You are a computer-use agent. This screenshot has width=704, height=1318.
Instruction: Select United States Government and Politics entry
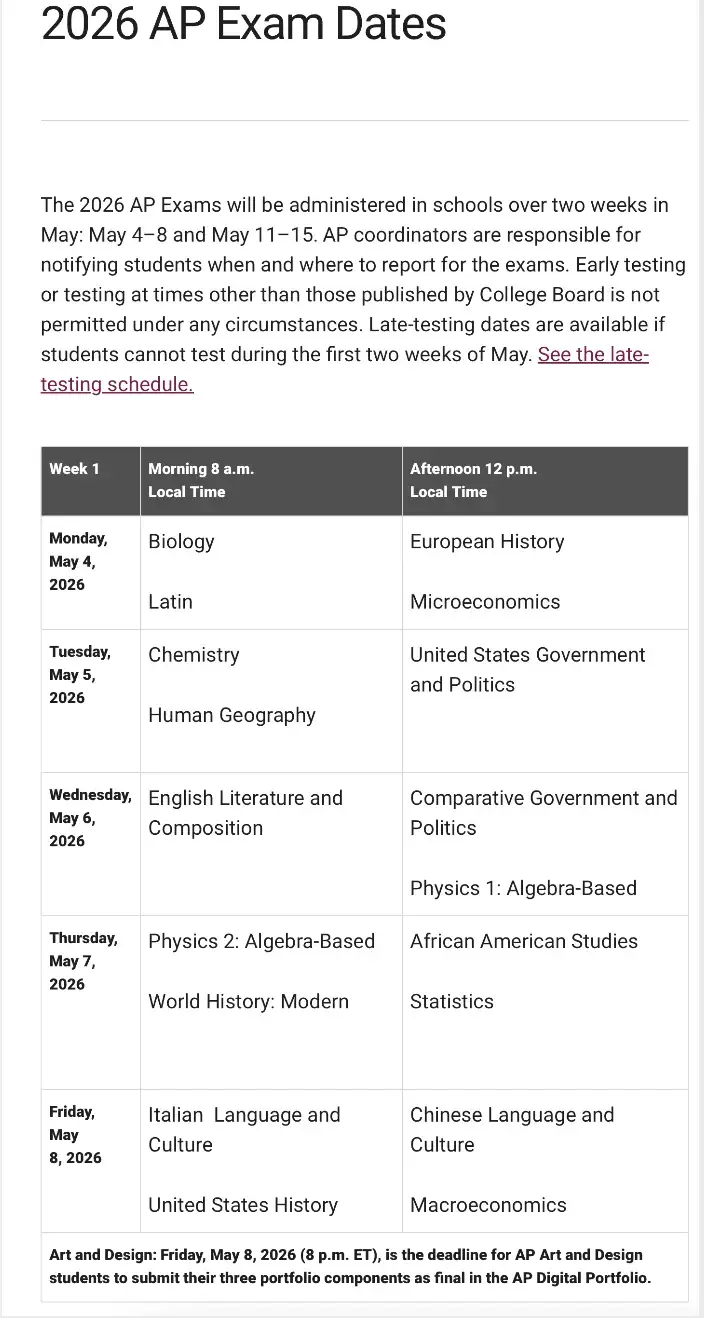[x=527, y=670]
